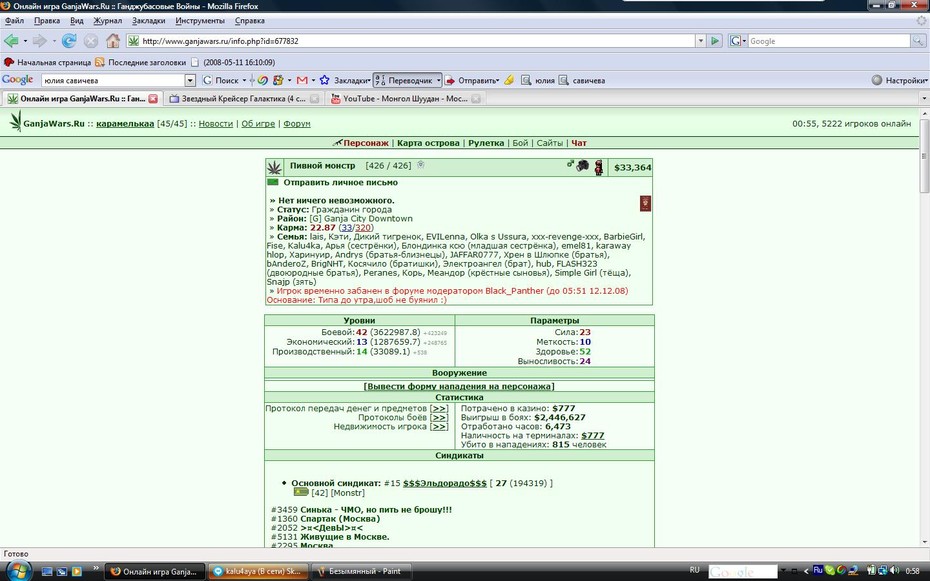Click the envelope icon beside Отправить личное письмо
This screenshot has height=581, width=930.
273,182
